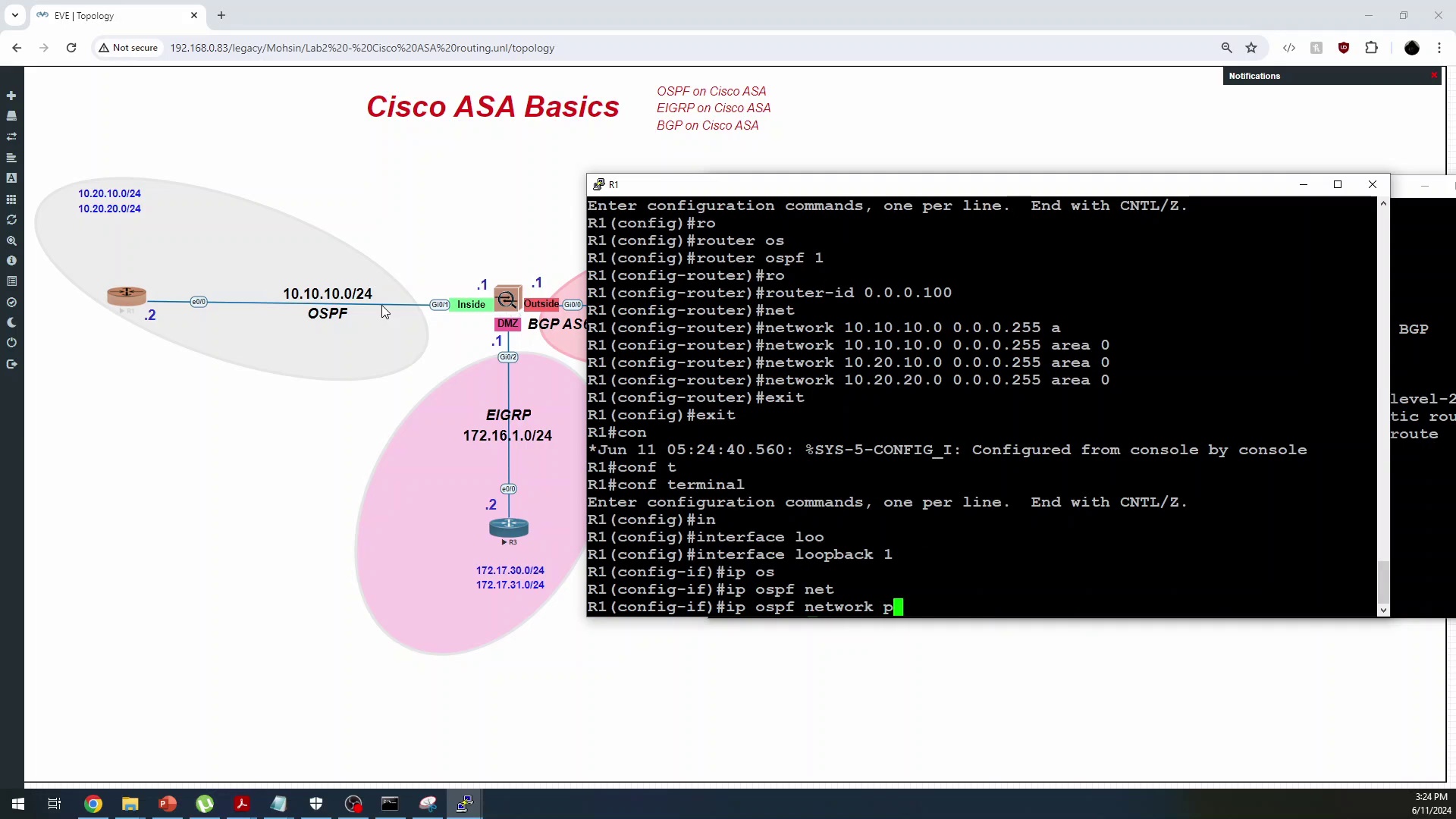Select the EVE | Topology tab
The width and height of the screenshot is (1456, 819).
[x=118, y=15]
